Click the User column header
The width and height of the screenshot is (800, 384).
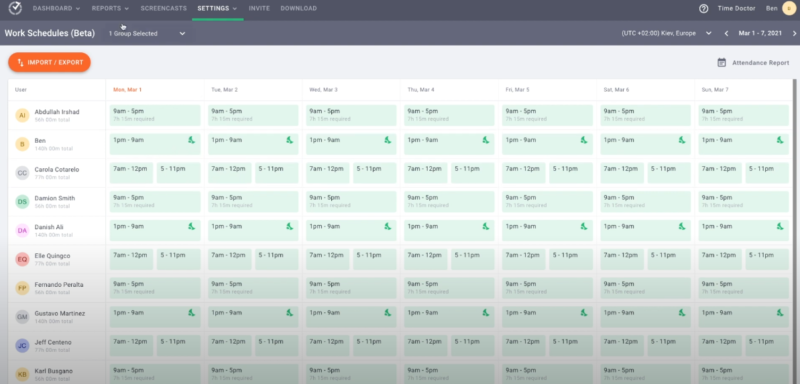[20, 90]
